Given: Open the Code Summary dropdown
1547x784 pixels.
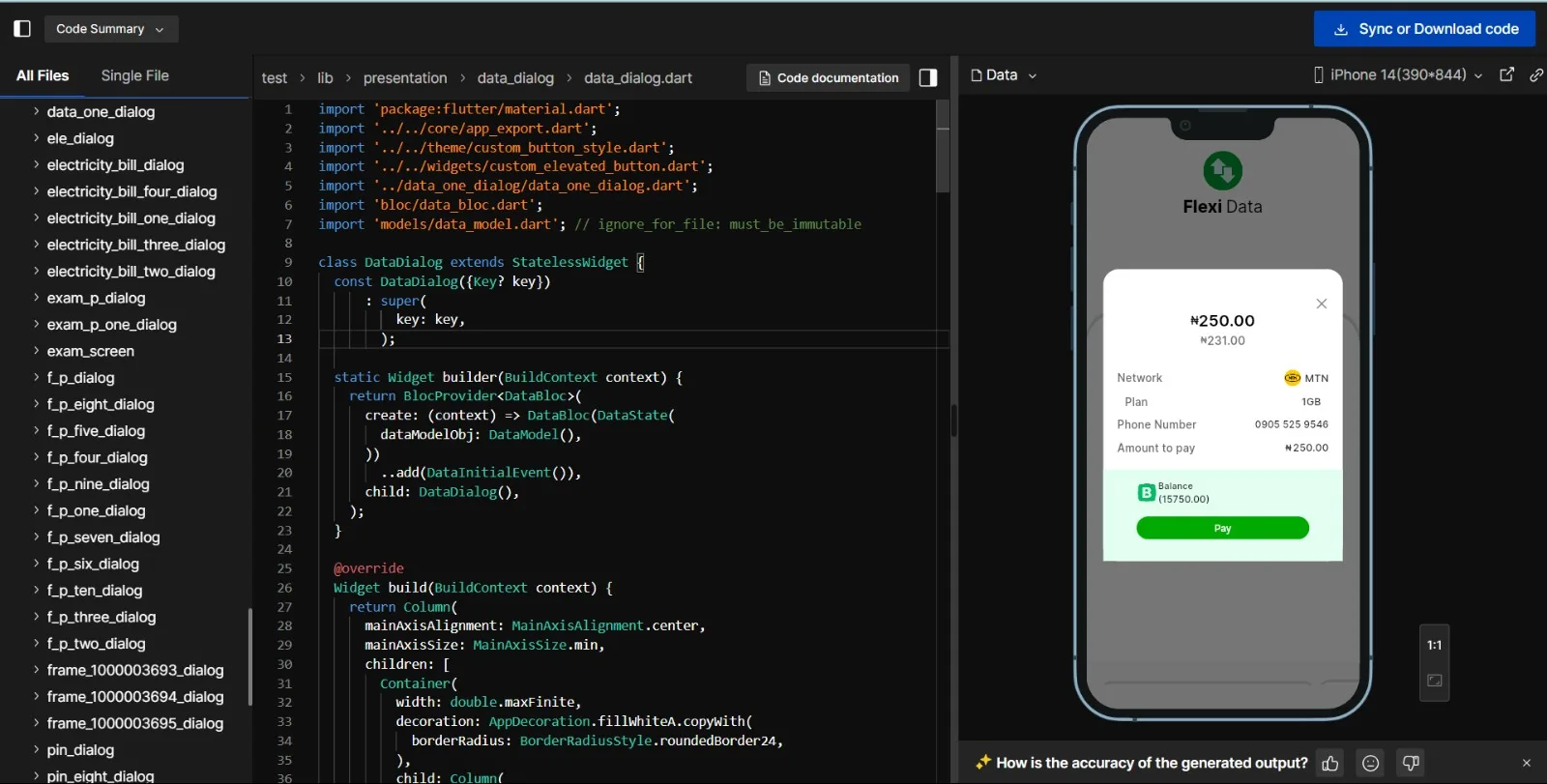Looking at the screenshot, I should 110,29.
